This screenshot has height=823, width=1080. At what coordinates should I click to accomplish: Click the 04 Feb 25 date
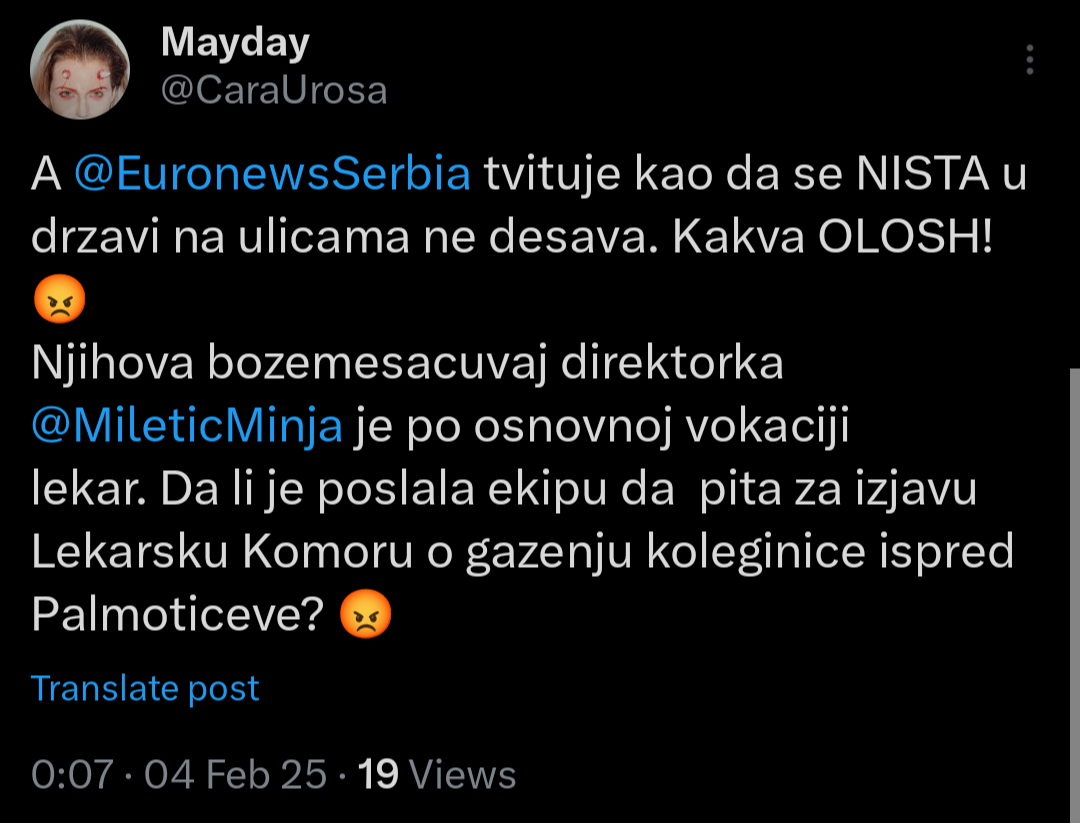pos(236,775)
